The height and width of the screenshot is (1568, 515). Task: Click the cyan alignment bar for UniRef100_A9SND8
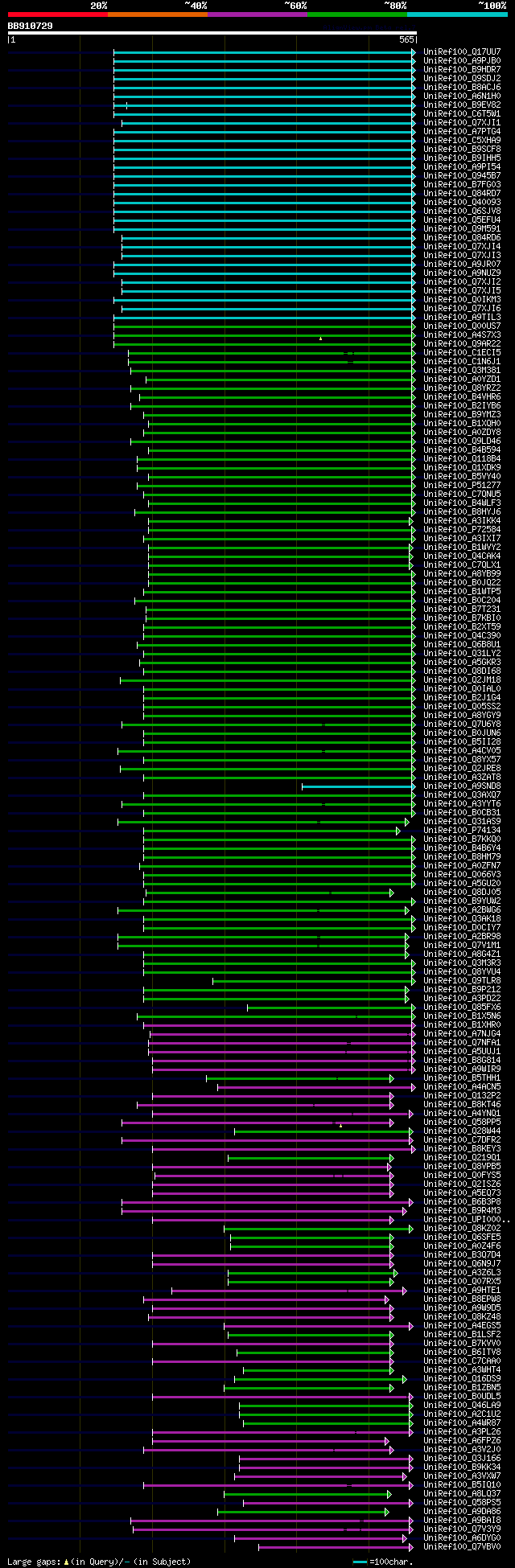[358, 786]
